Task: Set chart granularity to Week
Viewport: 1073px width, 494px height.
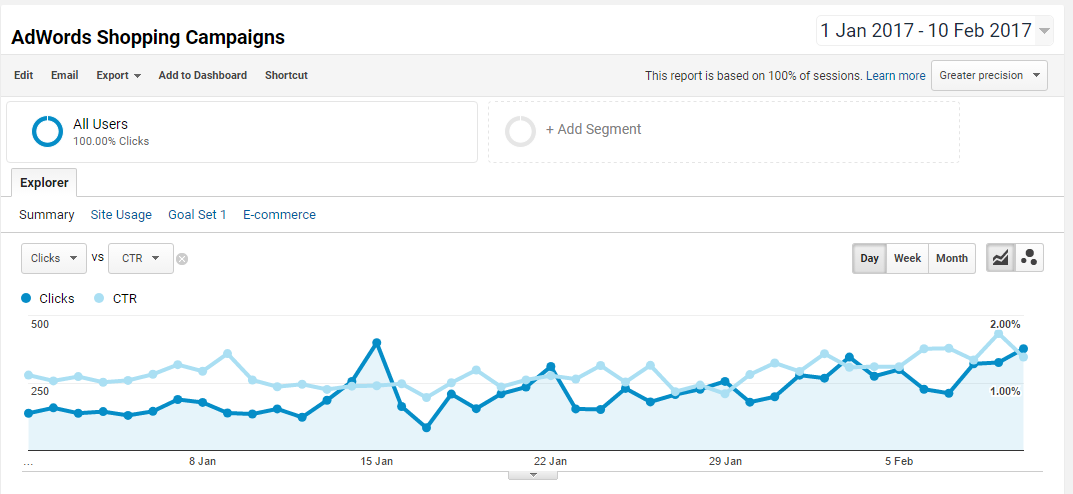Action: tap(907, 258)
